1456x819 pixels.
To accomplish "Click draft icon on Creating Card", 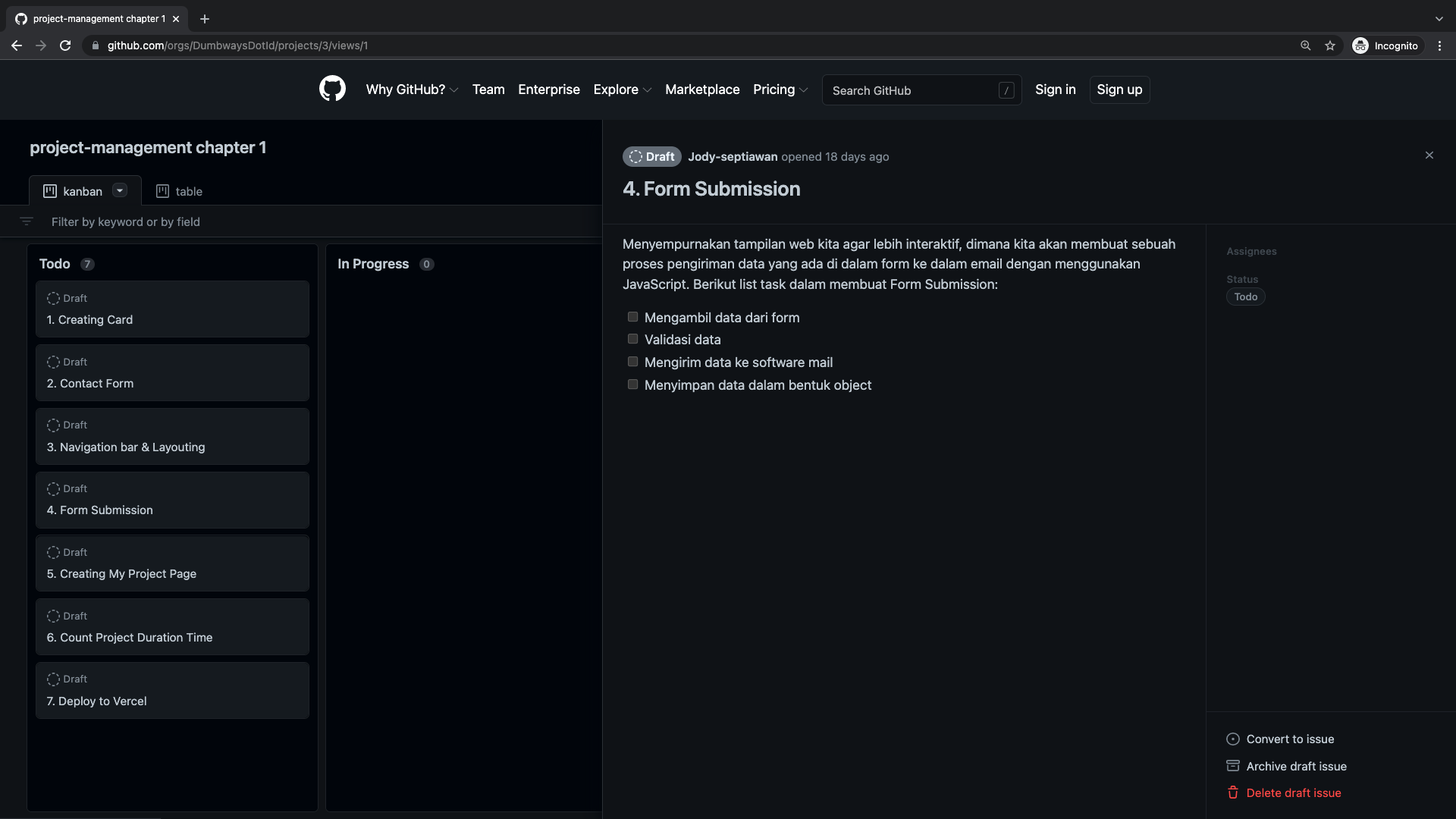I will click(53, 298).
